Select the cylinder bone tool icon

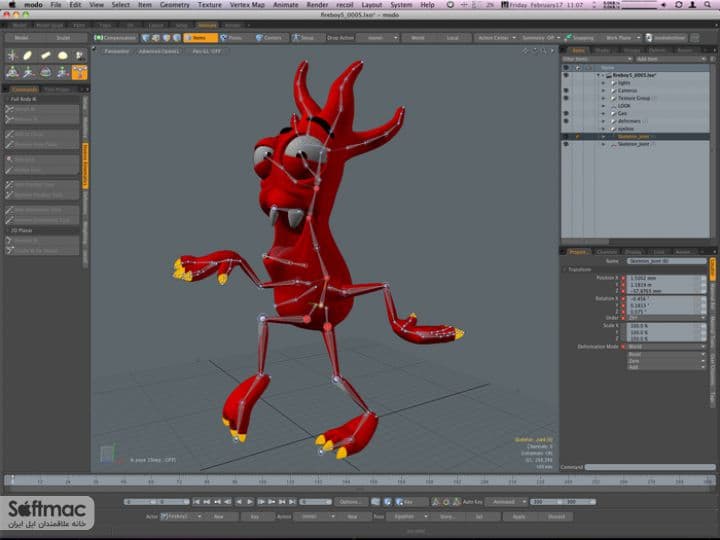coord(45,56)
